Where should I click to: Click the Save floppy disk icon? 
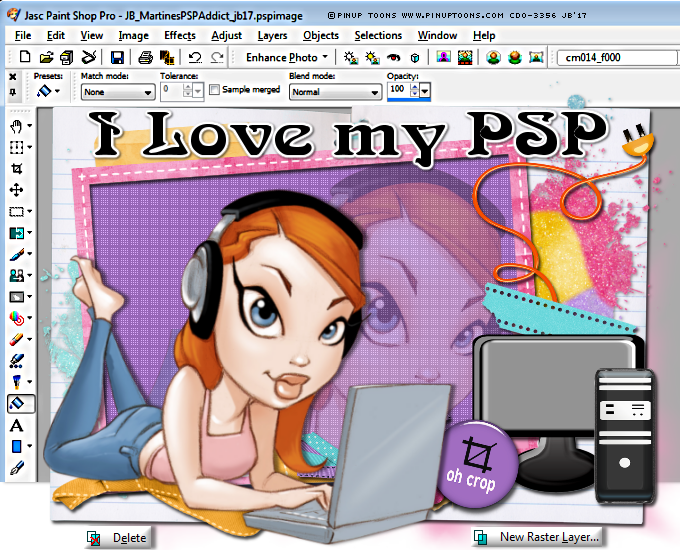117,58
